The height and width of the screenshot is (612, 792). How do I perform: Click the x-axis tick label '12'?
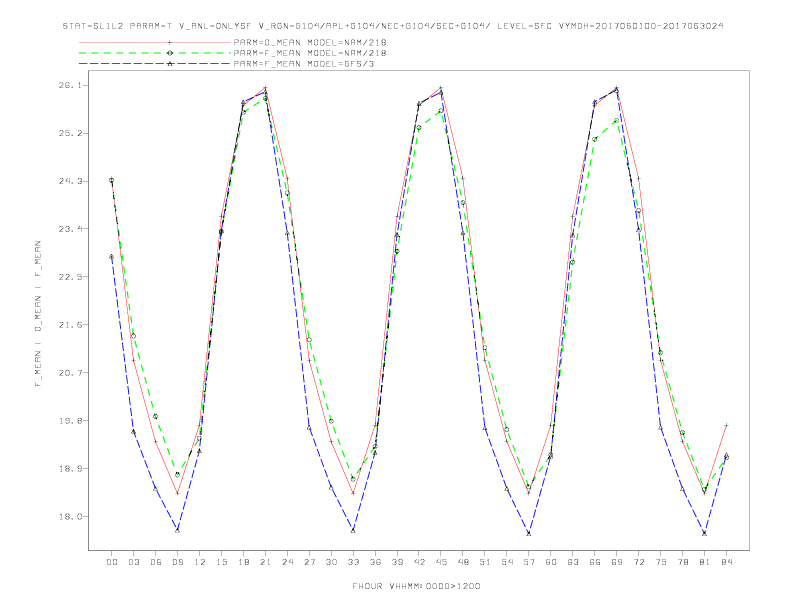click(x=200, y=562)
